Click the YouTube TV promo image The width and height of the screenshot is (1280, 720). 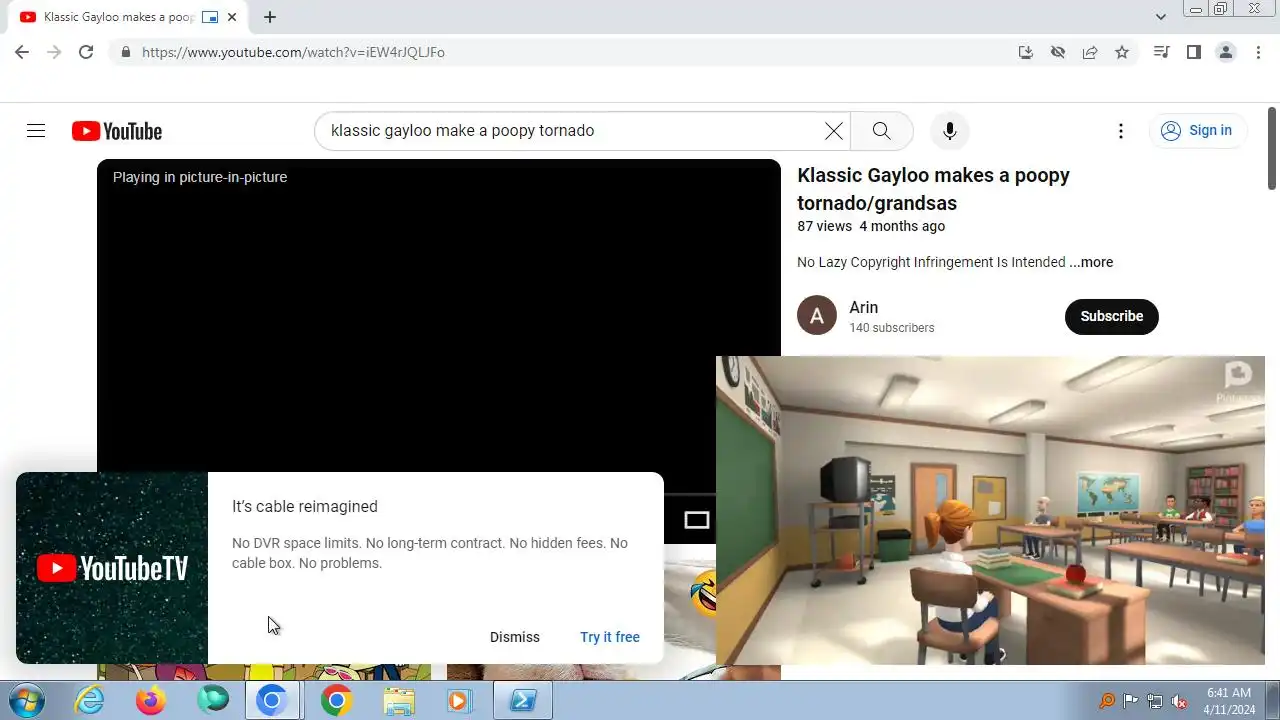(112, 568)
